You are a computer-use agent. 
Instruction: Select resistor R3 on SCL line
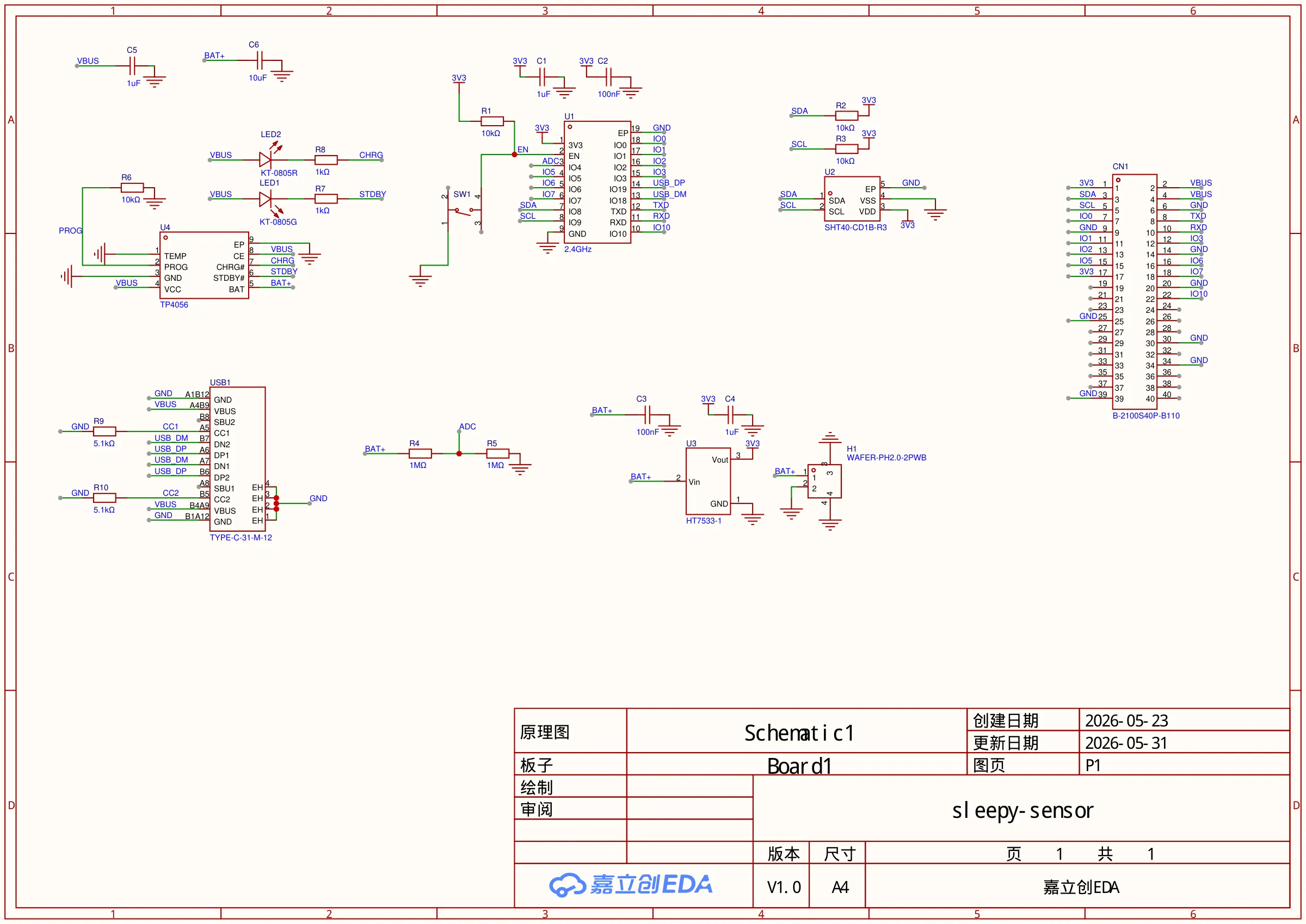(x=846, y=149)
